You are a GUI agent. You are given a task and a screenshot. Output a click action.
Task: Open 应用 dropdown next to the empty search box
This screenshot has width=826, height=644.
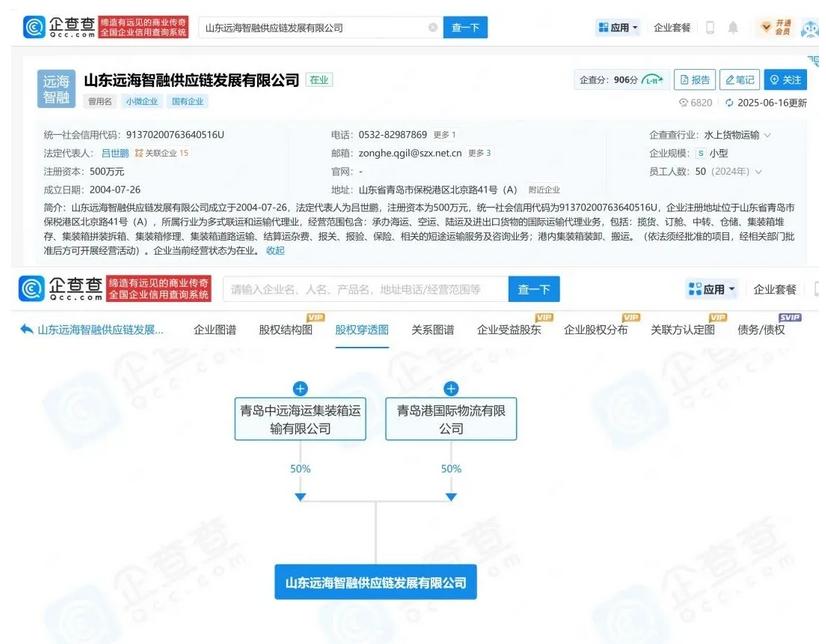(711, 289)
